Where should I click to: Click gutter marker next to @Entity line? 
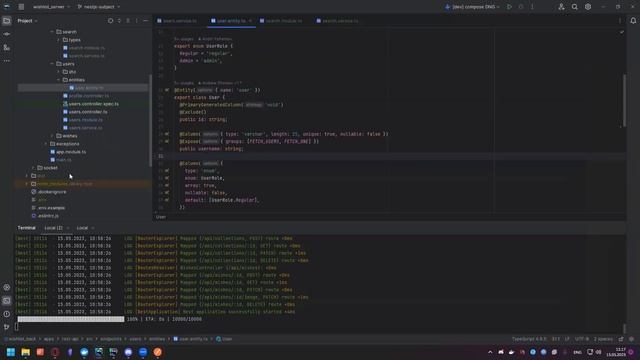[167, 90]
